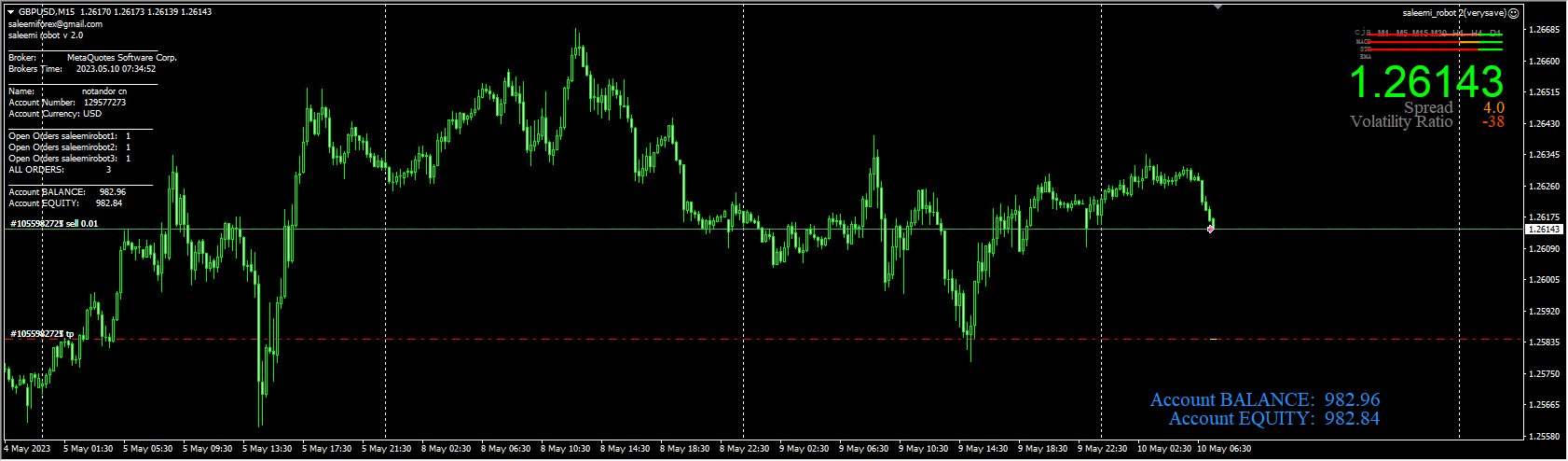The image size is (1568, 461).
Task: Click the '10 May 06:30' label on the time axis
Action: pyautogui.click(x=1223, y=449)
